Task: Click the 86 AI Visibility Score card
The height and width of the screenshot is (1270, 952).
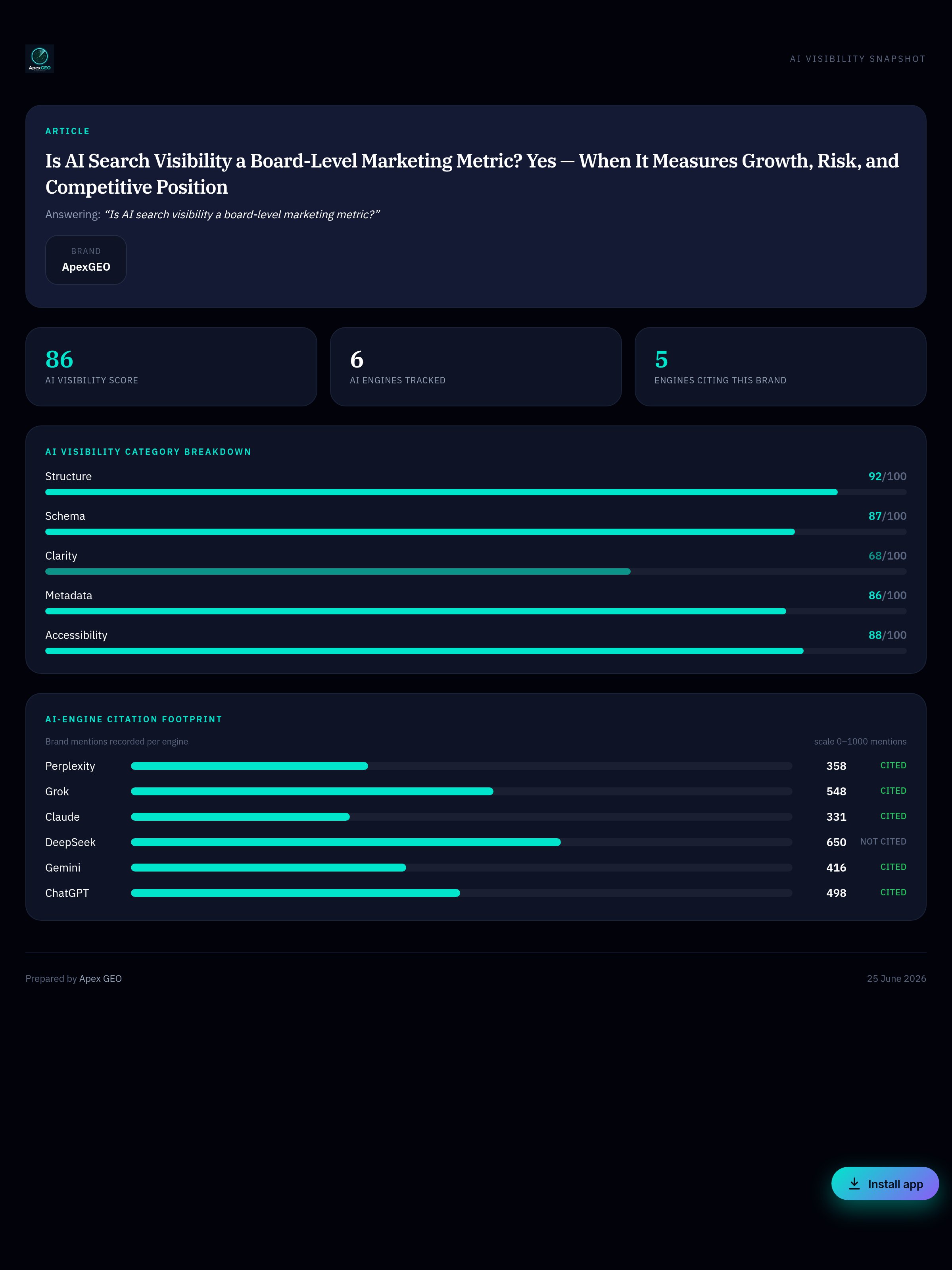Action: point(171,367)
